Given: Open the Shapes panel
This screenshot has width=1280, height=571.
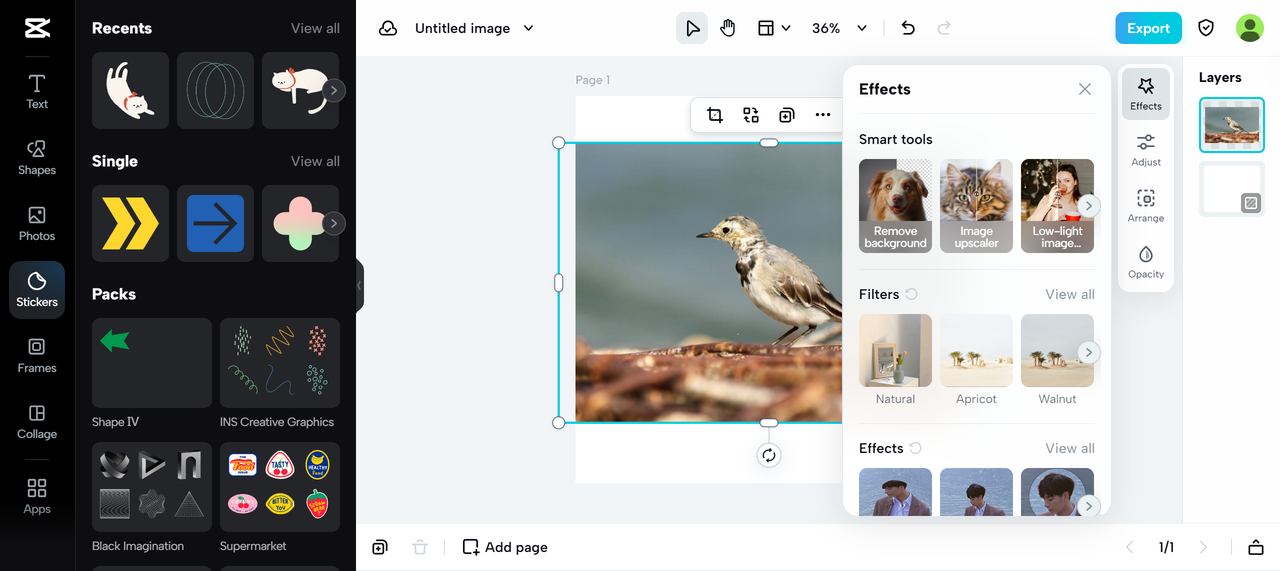Looking at the screenshot, I should (37, 157).
